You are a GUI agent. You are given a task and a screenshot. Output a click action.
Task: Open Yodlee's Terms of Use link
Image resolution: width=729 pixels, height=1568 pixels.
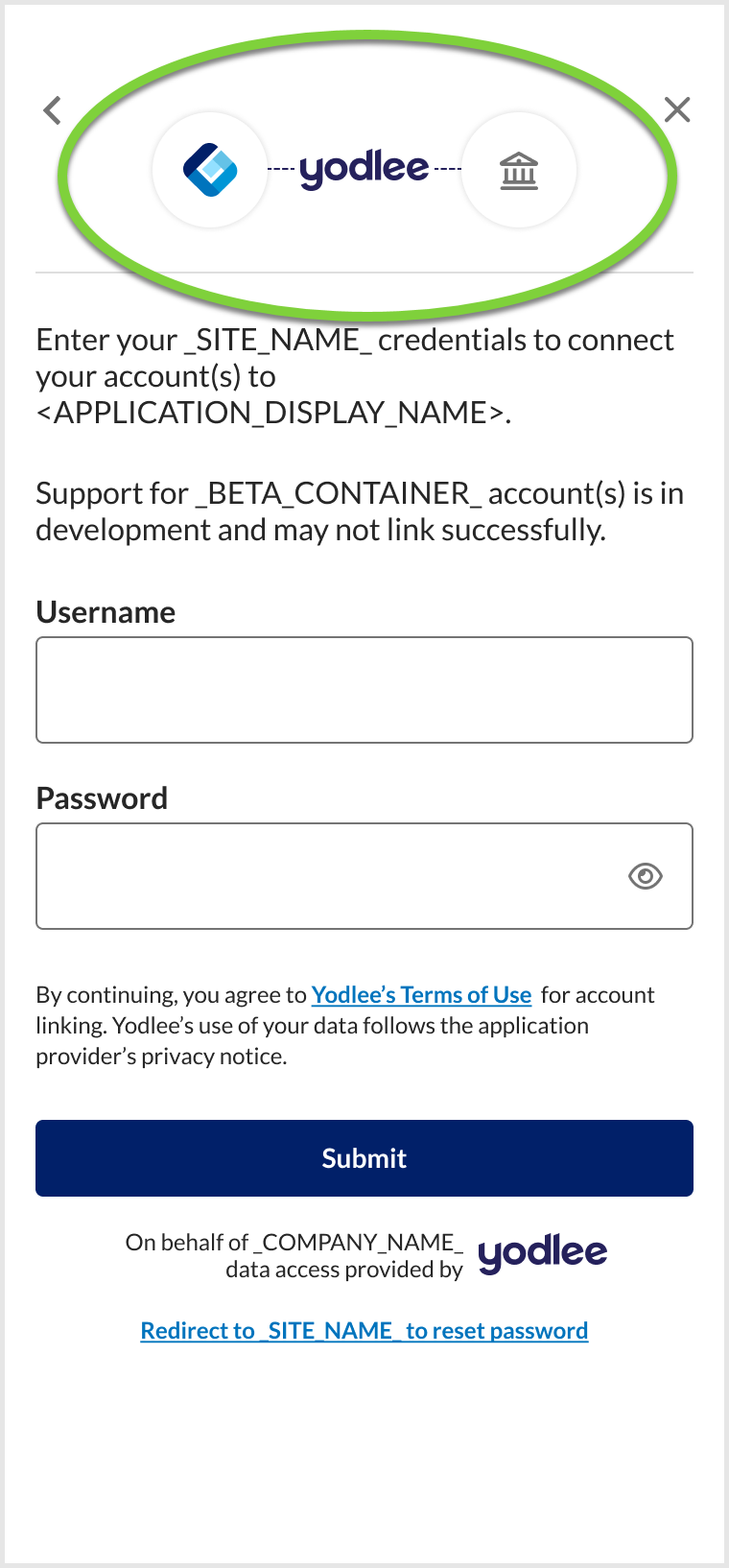pos(420,994)
